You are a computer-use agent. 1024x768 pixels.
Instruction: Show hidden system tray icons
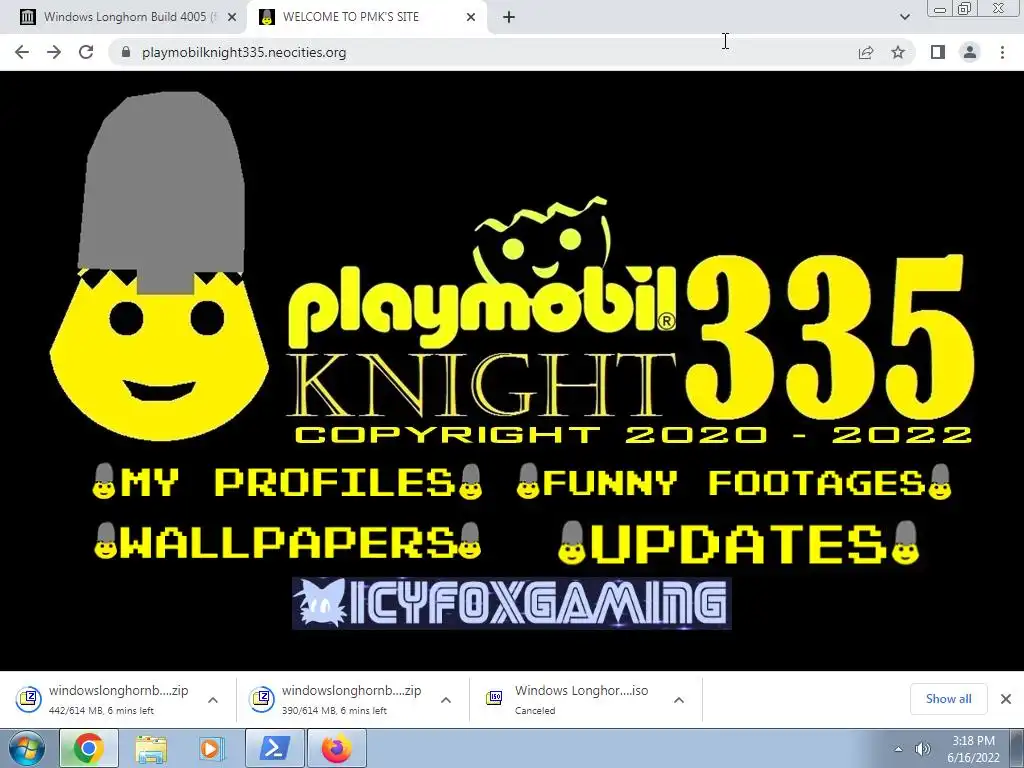pos(899,749)
